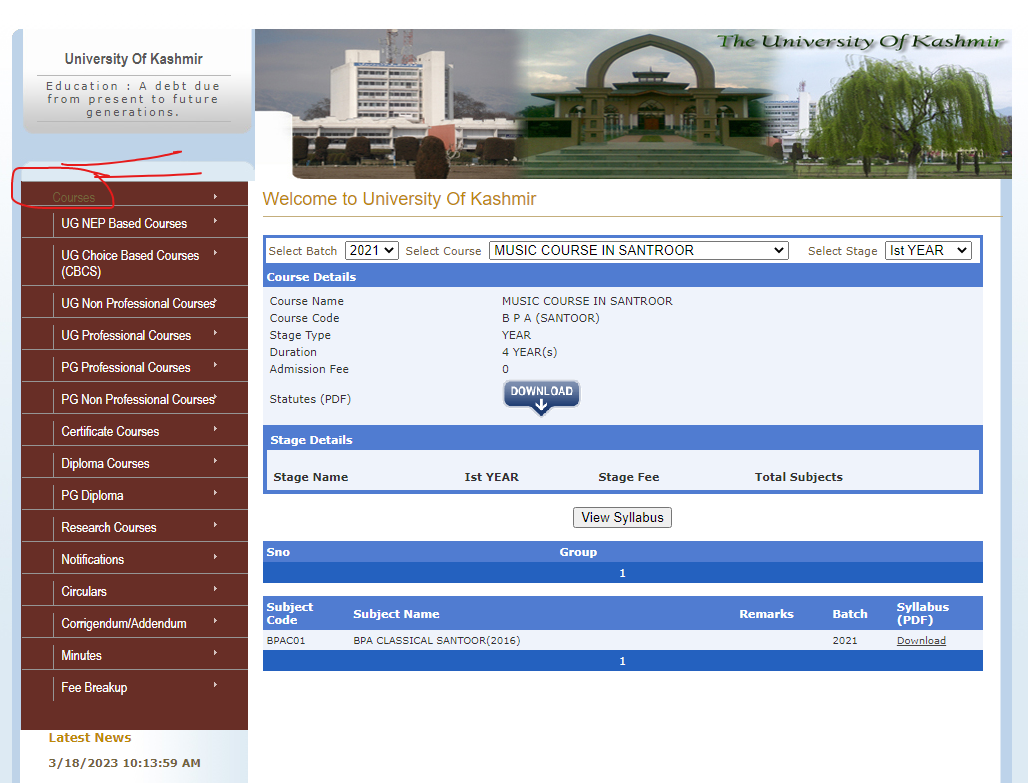Expand arrow beside Fee Breakup

point(215,685)
